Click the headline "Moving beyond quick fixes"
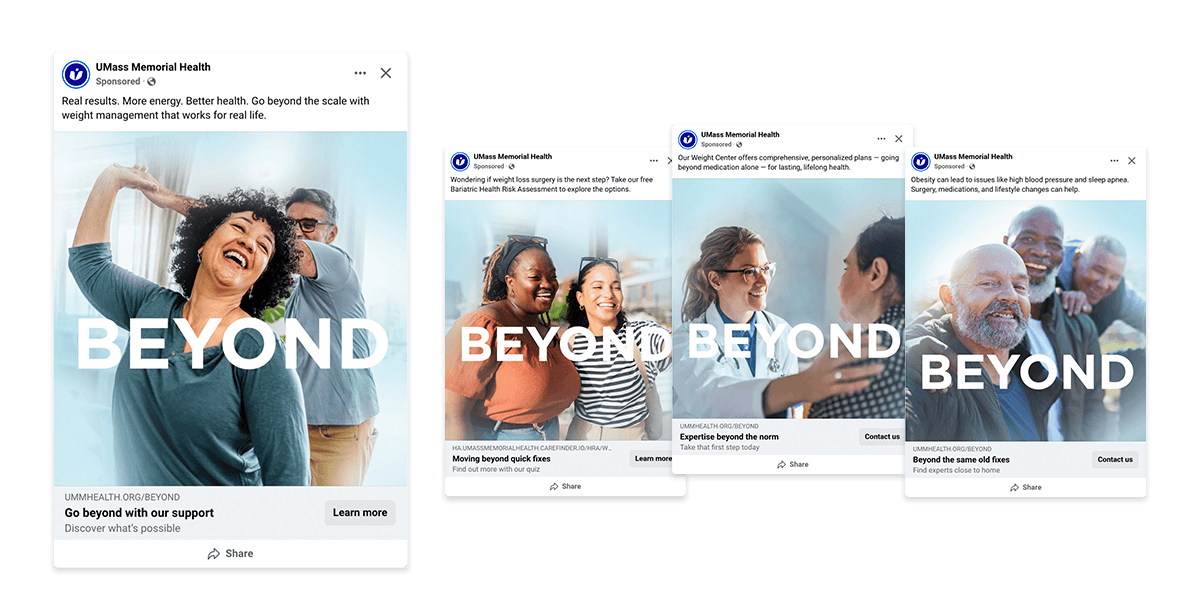This screenshot has height=600, width=1200. [x=501, y=460]
